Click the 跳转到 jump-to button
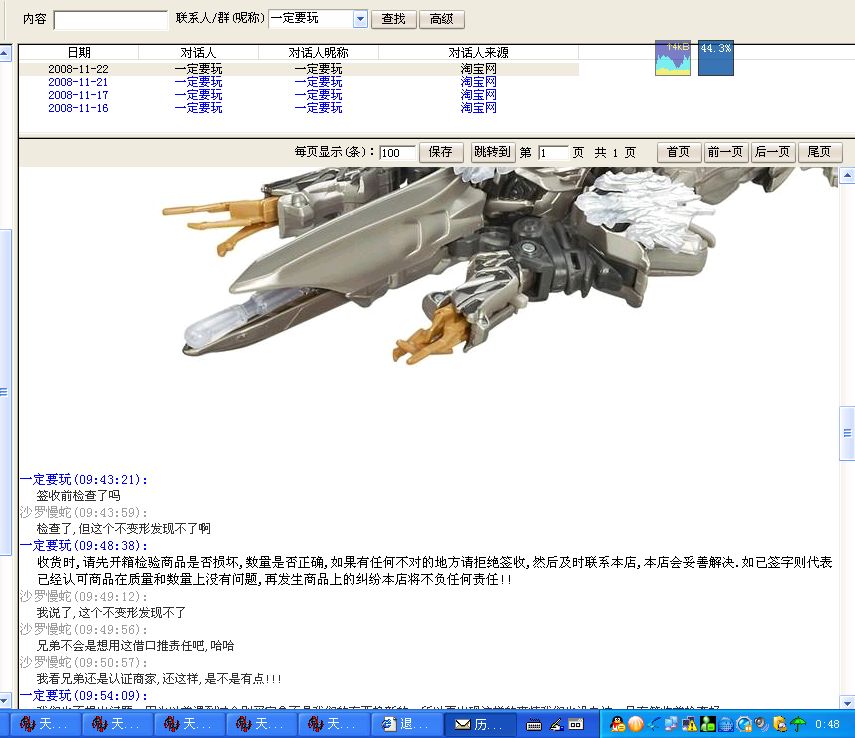Screen dimensions: 855x738 coord(492,152)
